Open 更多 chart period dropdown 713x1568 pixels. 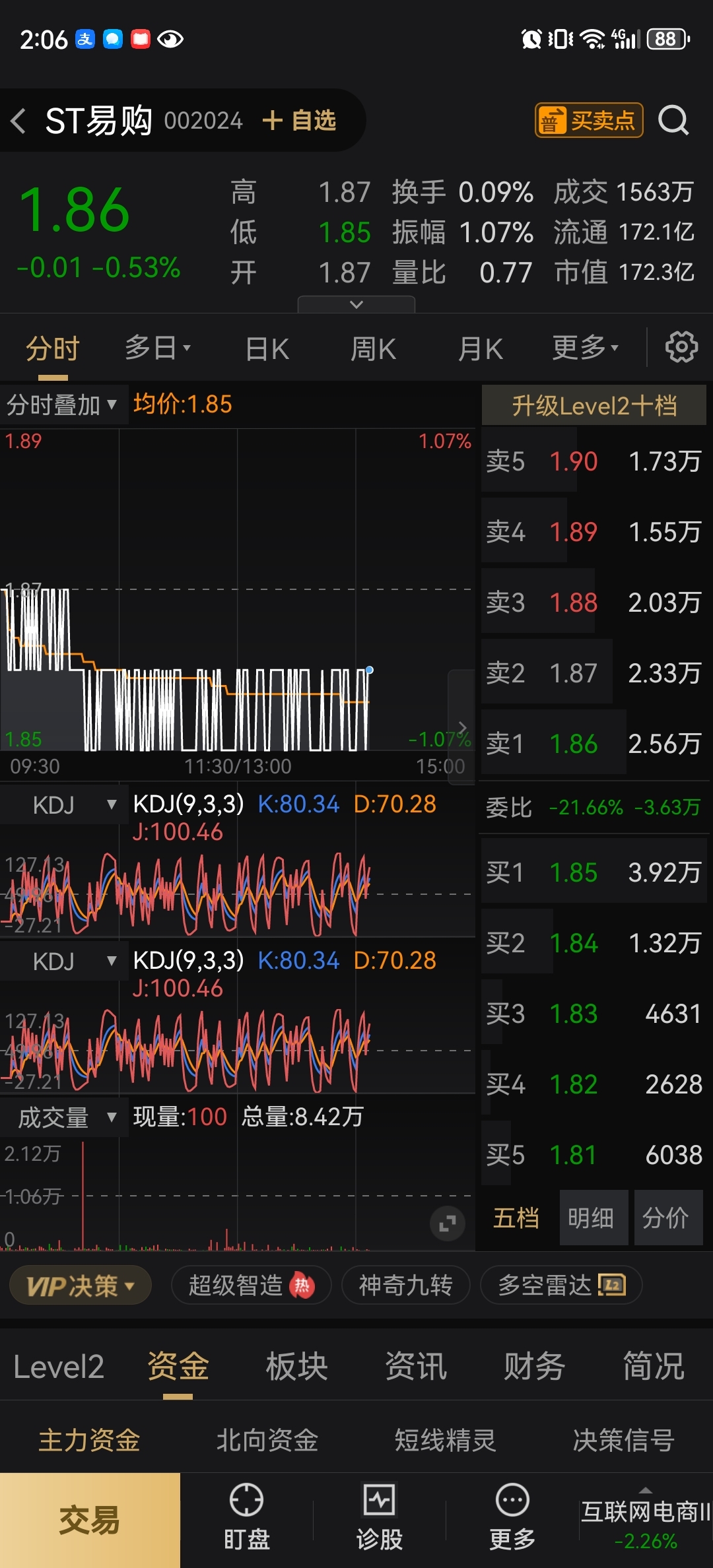pyautogui.click(x=586, y=348)
